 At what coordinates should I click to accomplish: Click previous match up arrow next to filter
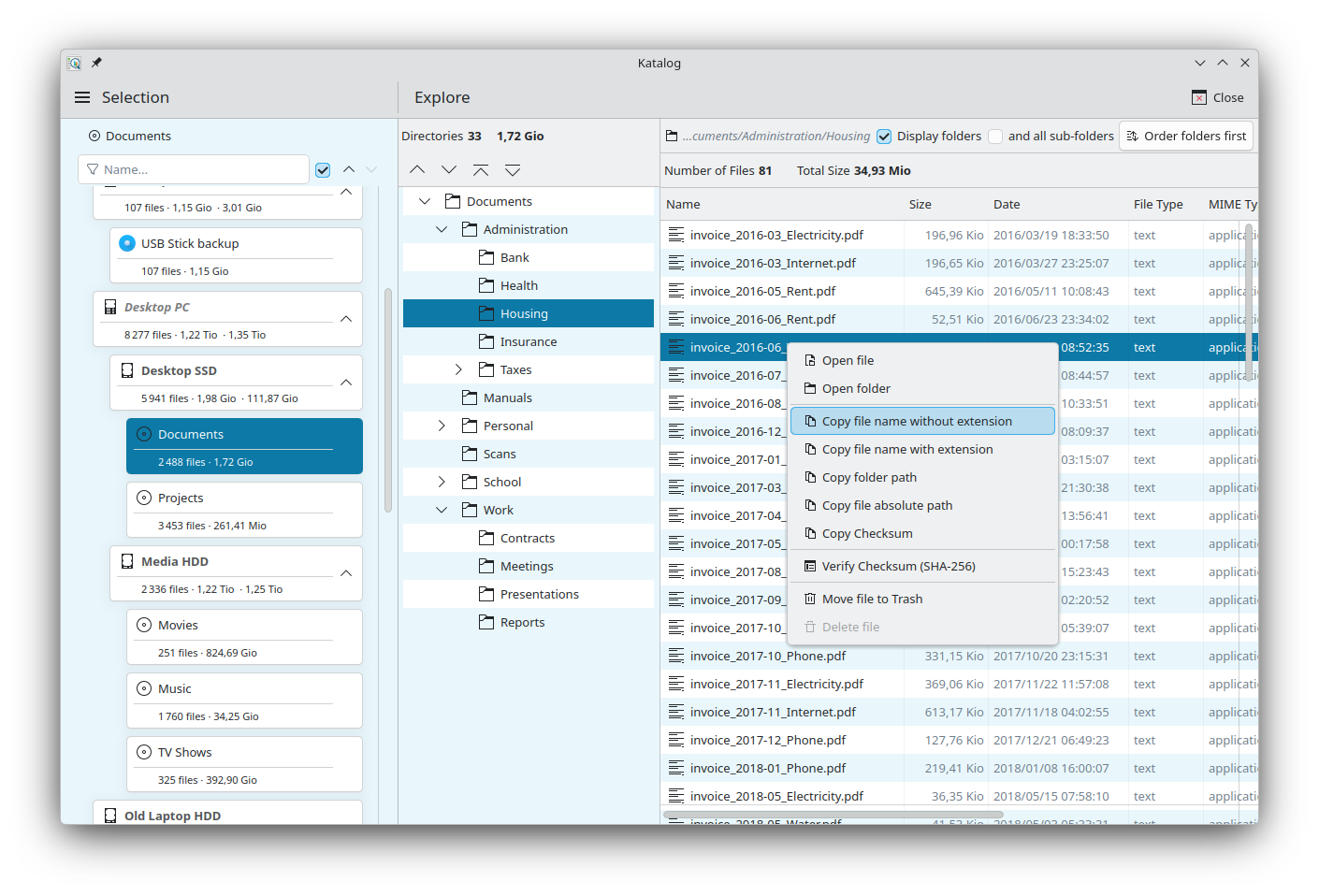click(x=349, y=169)
